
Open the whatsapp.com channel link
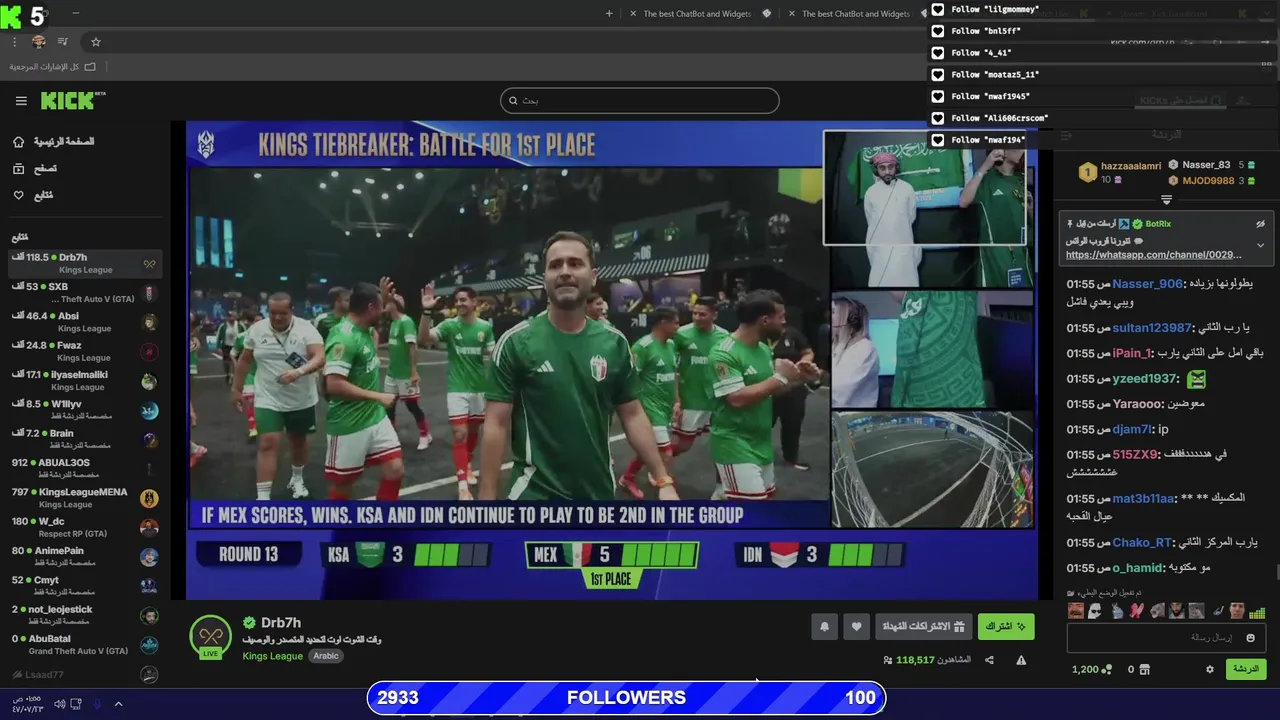(x=1153, y=255)
